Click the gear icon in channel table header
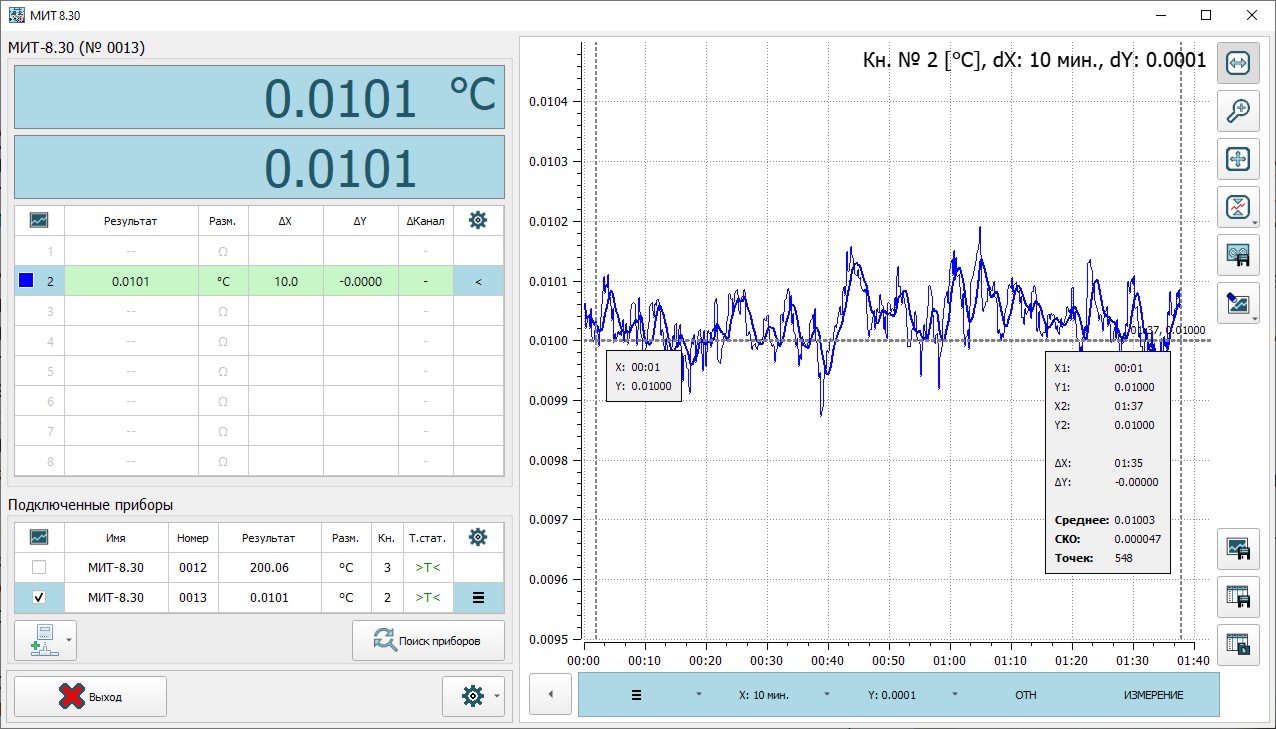 tap(478, 220)
